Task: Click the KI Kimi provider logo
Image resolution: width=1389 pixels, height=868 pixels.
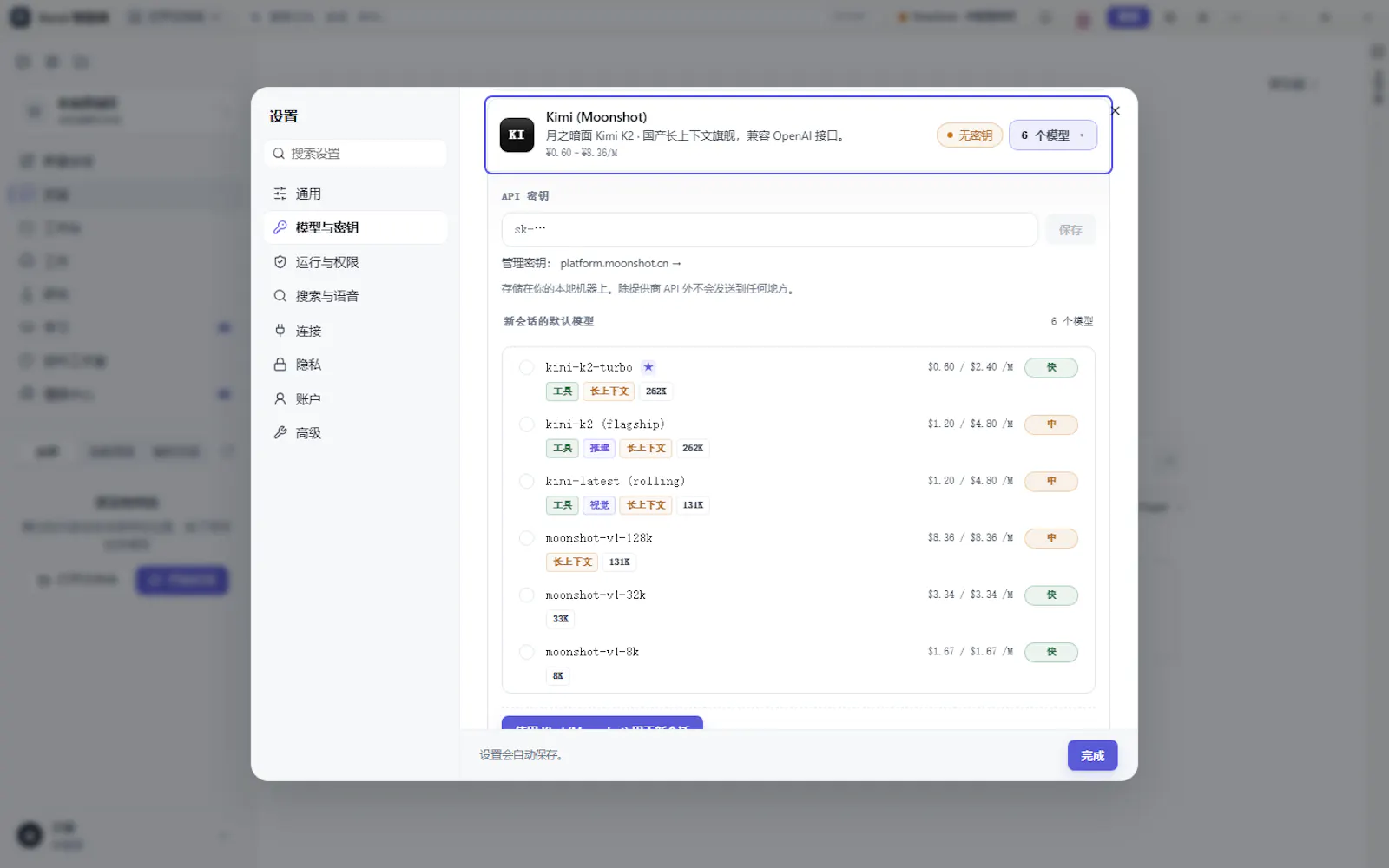Action: click(x=517, y=135)
